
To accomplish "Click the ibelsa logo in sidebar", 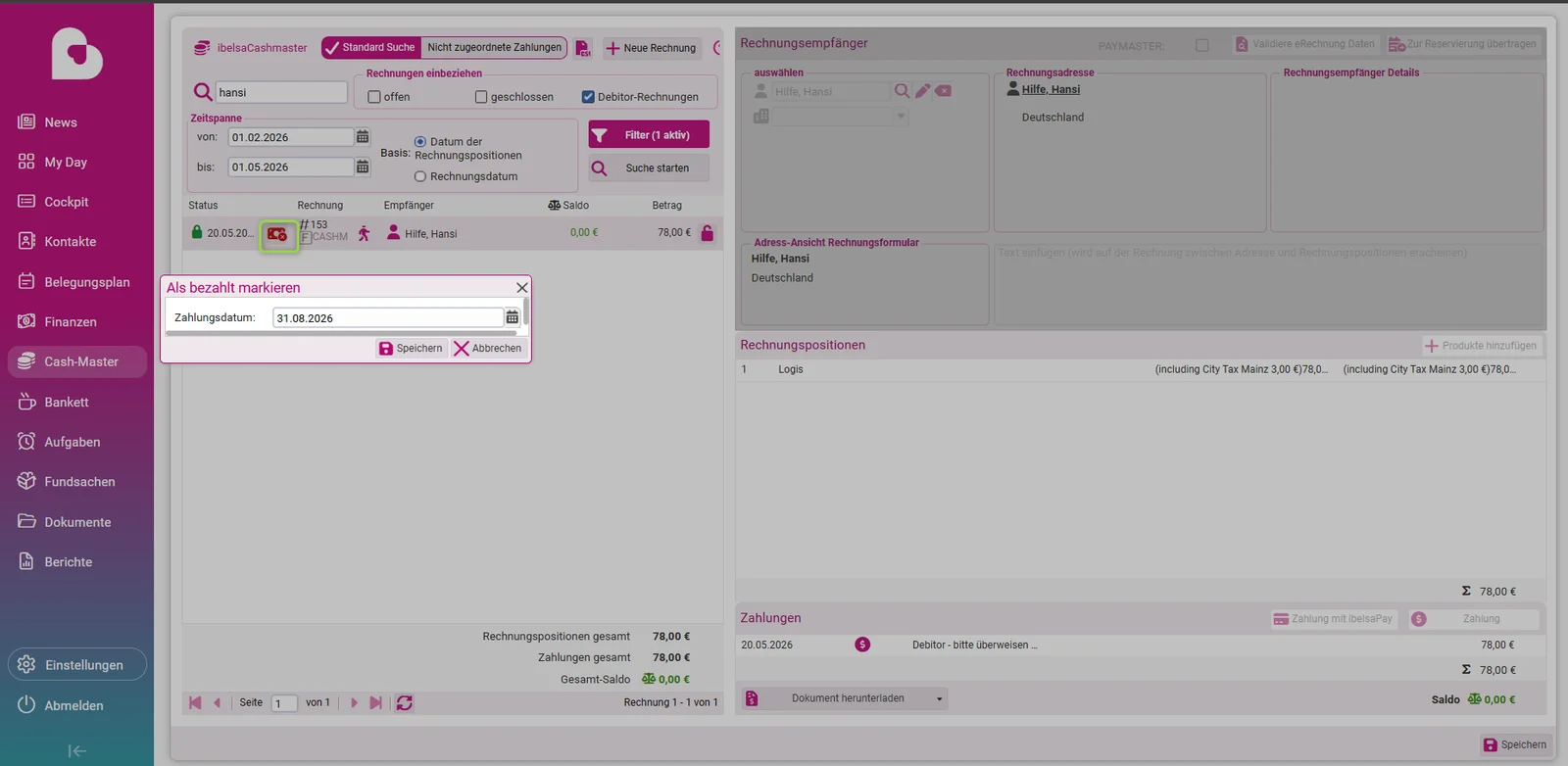I will click(x=76, y=53).
